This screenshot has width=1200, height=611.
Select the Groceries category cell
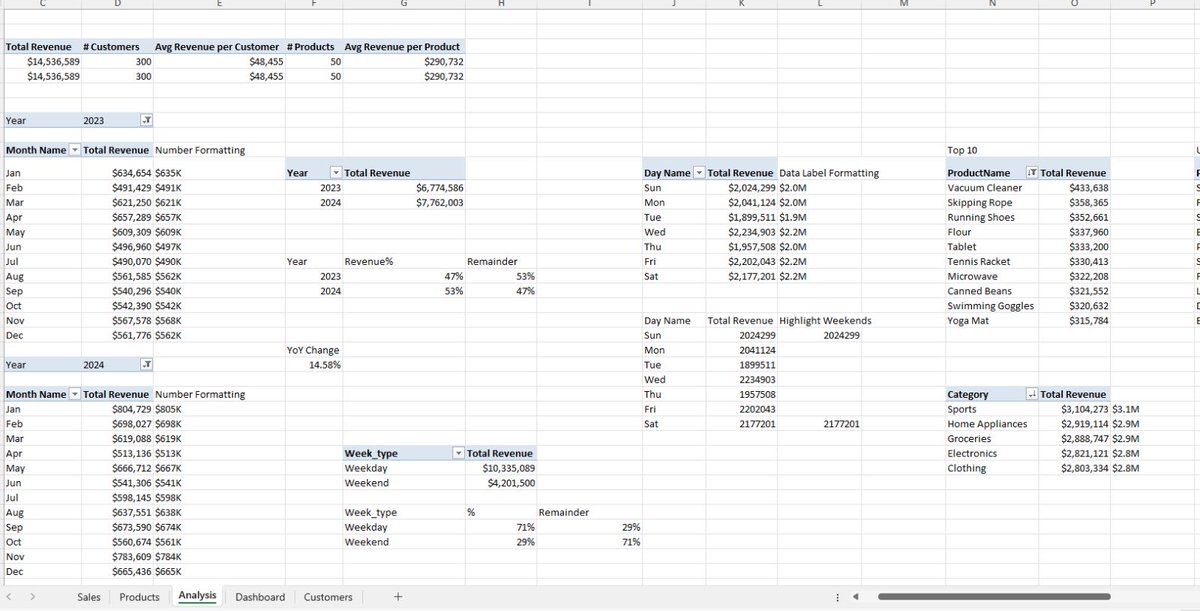coord(992,439)
